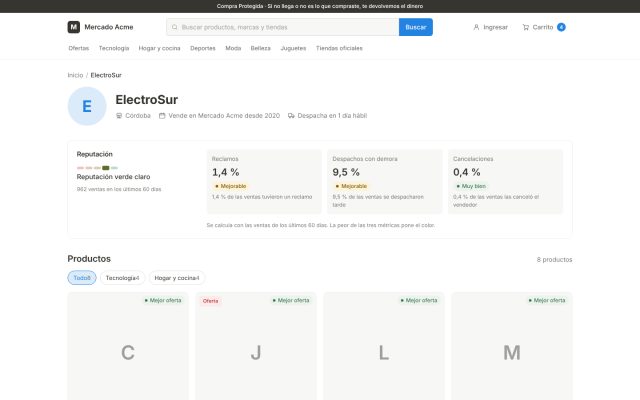The height and width of the screenshot is (400, 640).
Task: Click the Muy bien badge under Cancelaciones
Action: [471, 186]
